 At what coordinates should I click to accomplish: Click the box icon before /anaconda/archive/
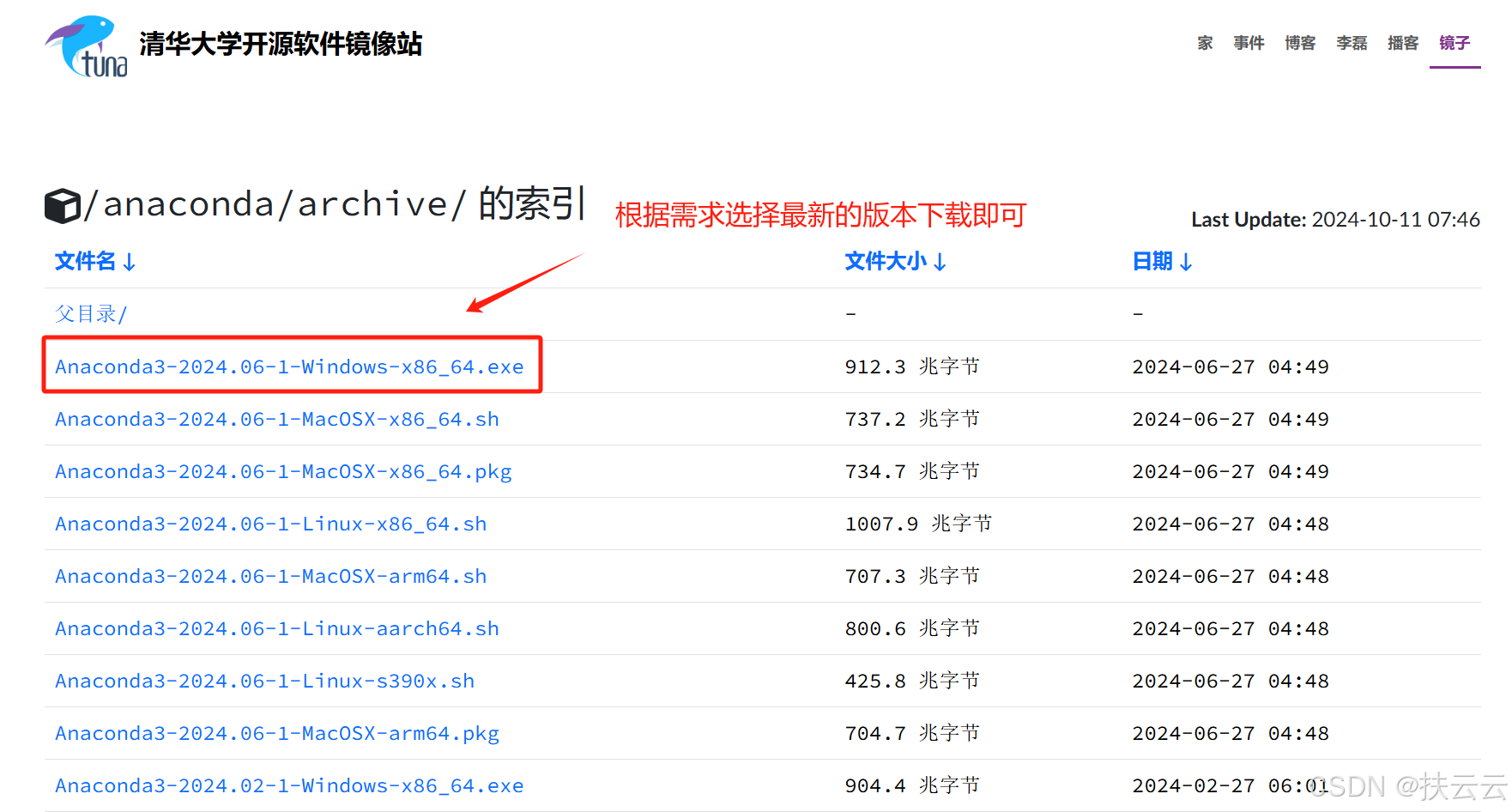pyautogui.click(x=63, y=206)
